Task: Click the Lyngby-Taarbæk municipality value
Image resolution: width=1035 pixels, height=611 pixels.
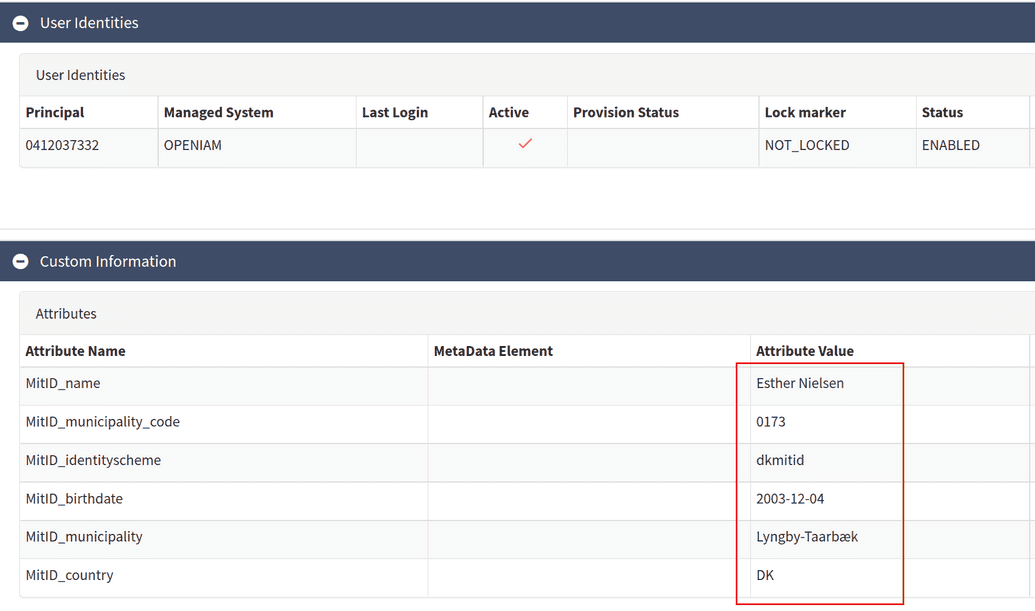Action: click(807, 537)
